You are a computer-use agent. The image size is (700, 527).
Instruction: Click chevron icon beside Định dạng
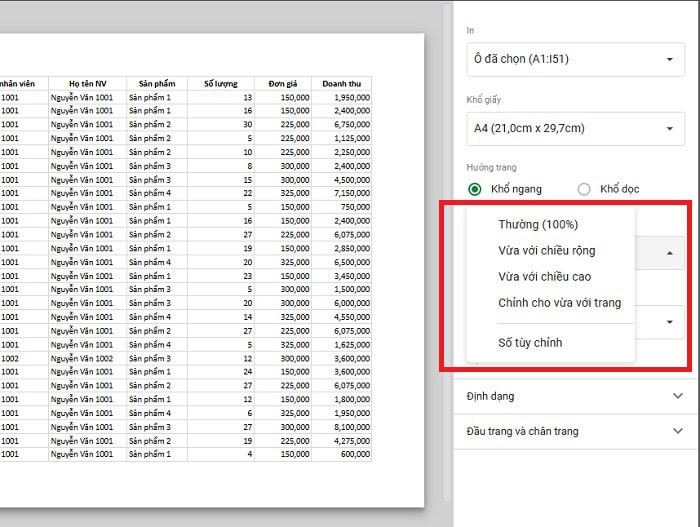[678, 396]
